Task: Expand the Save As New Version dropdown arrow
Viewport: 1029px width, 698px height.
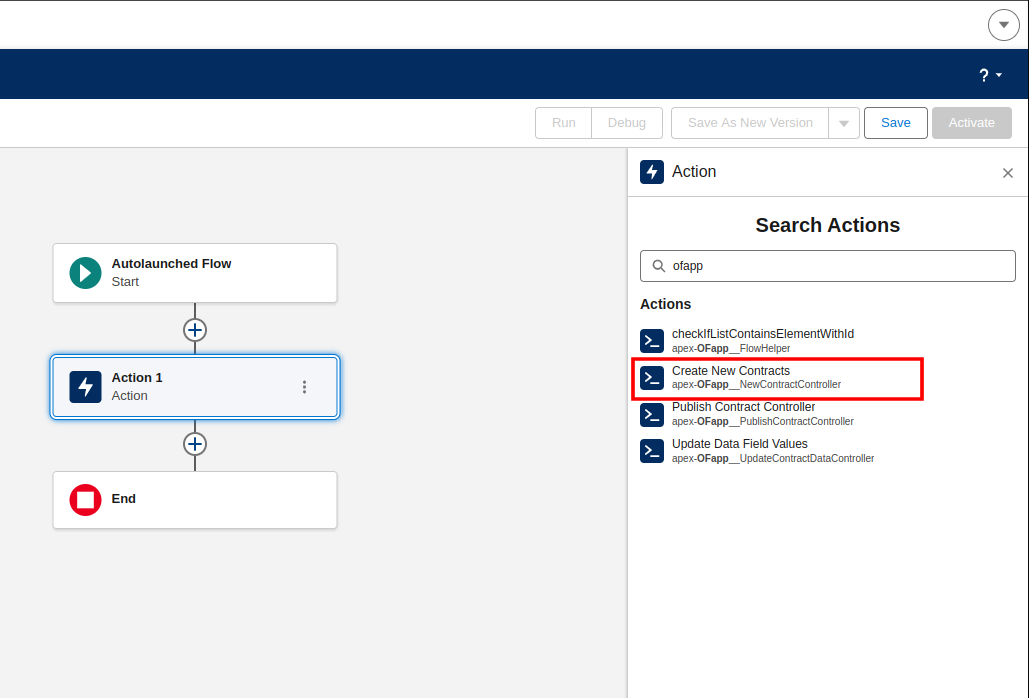Action: click(844, 123)
